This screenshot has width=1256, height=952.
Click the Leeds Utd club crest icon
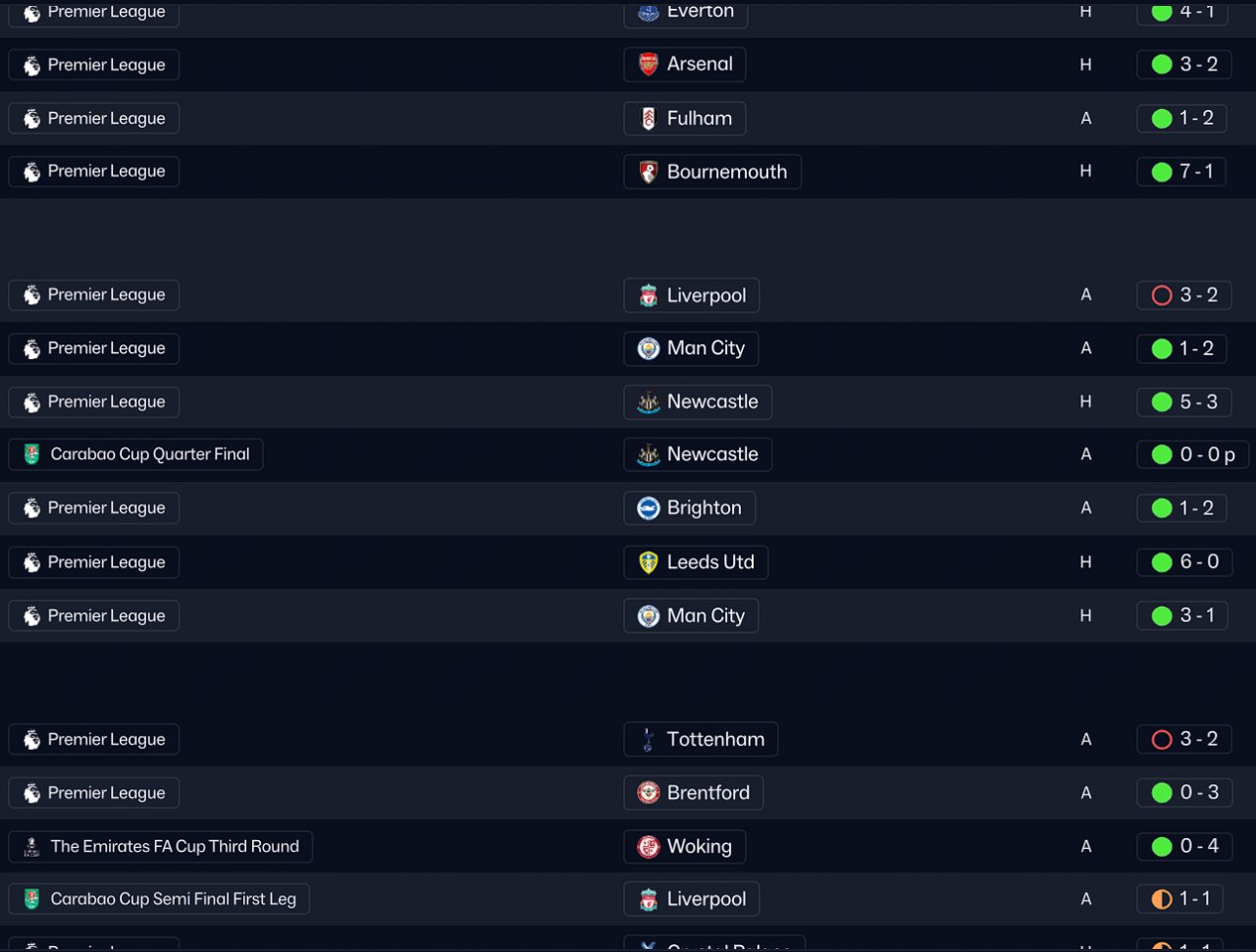click(x=649, y=562)
